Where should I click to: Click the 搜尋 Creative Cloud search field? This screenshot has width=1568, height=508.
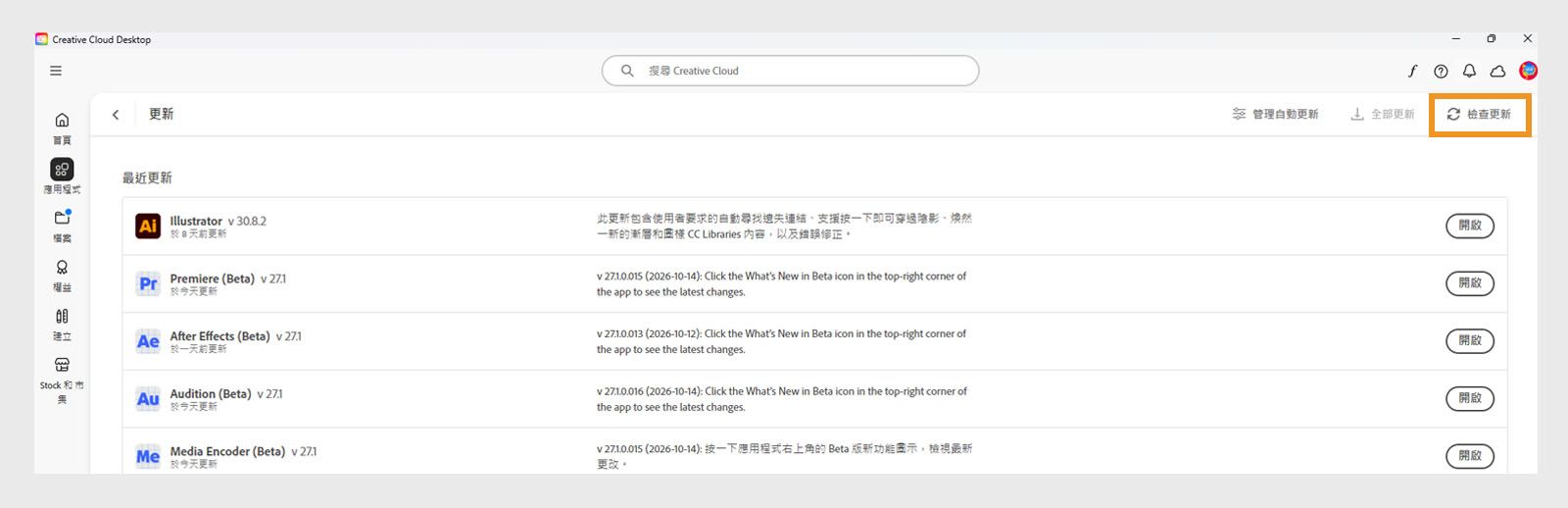pyautogui.click(x=790, y=71)
